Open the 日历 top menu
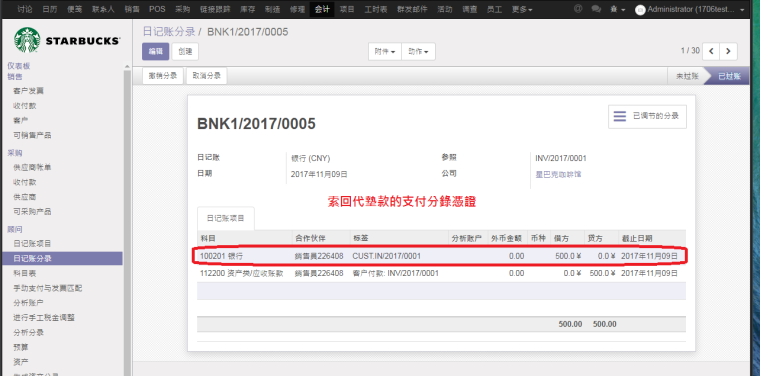 tap(49, 9)
